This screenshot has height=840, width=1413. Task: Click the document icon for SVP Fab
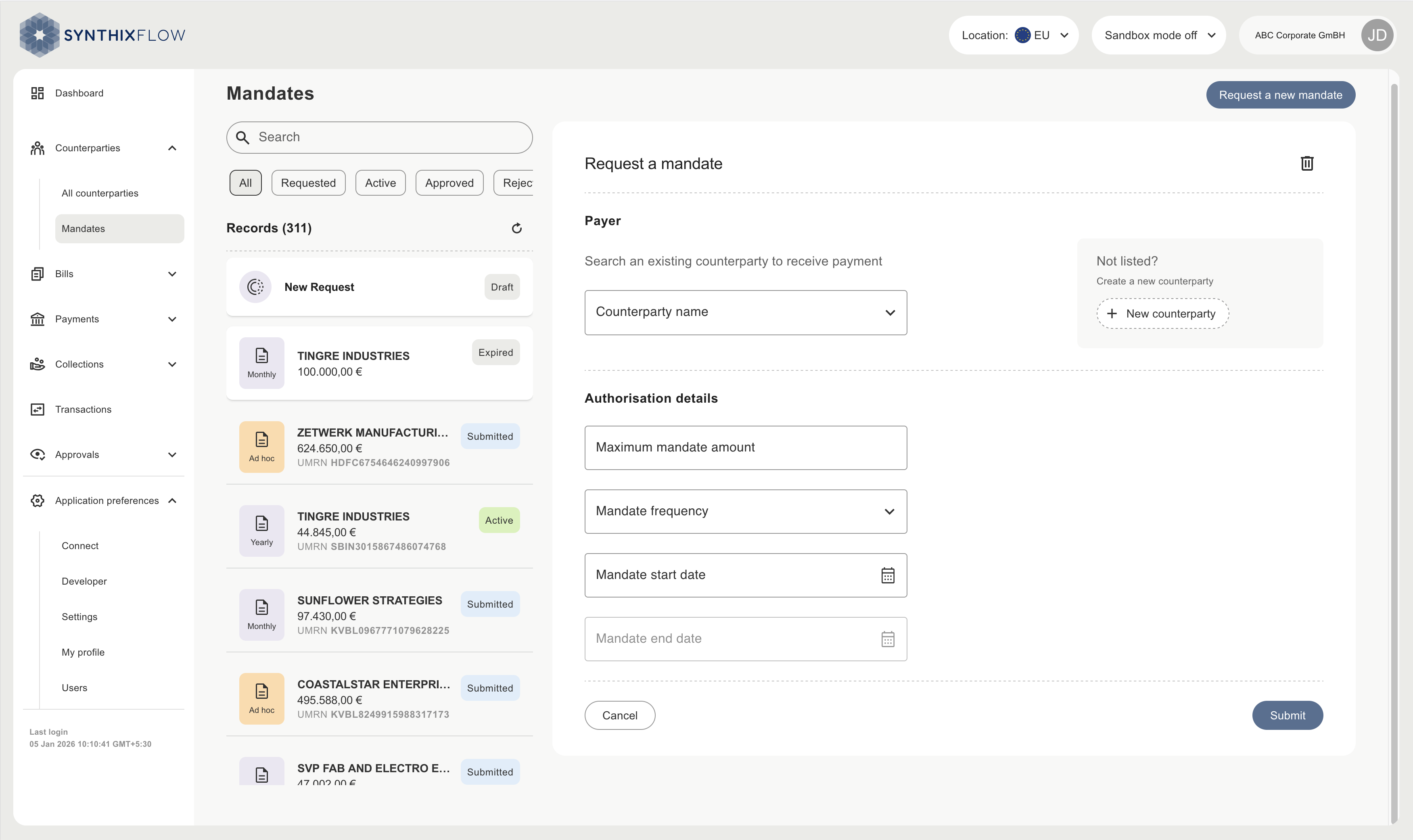(261, 771)
